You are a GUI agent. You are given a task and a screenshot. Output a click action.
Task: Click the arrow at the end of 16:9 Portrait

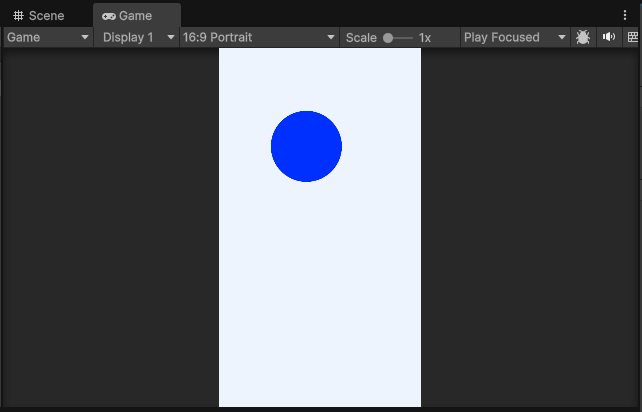pyautogui.click(x=331, y=38)
